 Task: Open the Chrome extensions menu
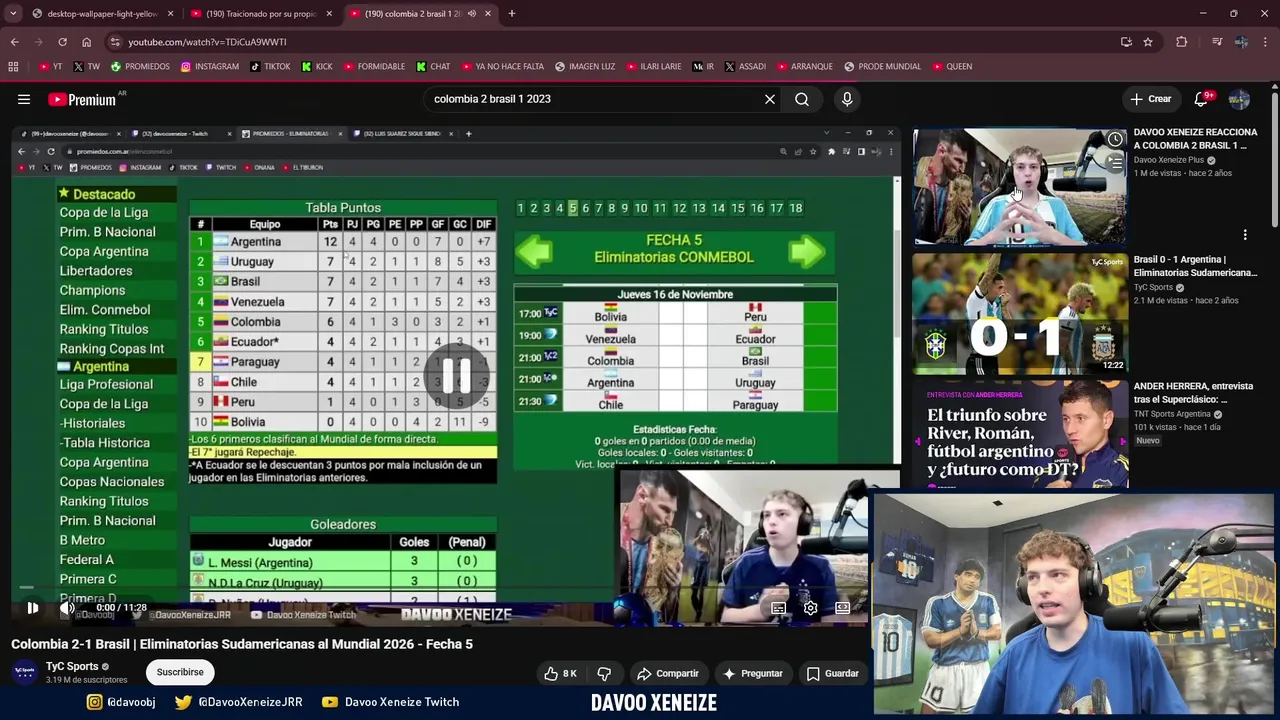1182,42
